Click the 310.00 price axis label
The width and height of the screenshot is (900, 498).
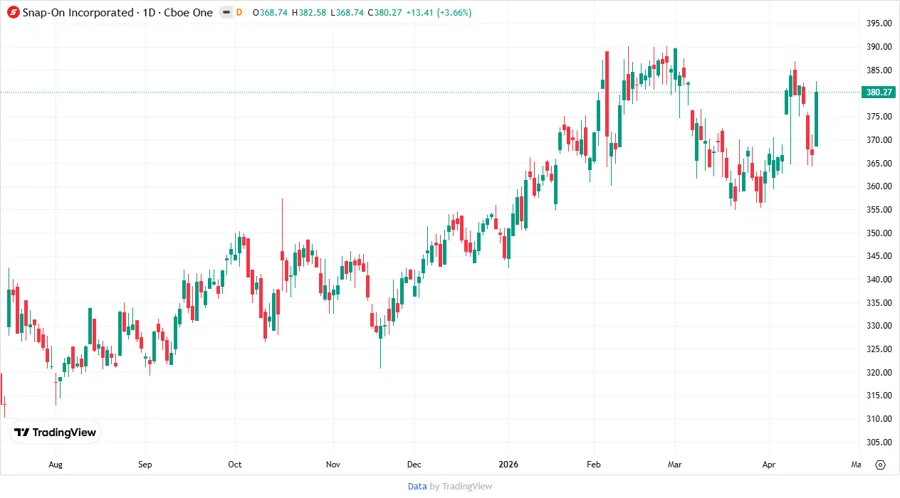879,419
